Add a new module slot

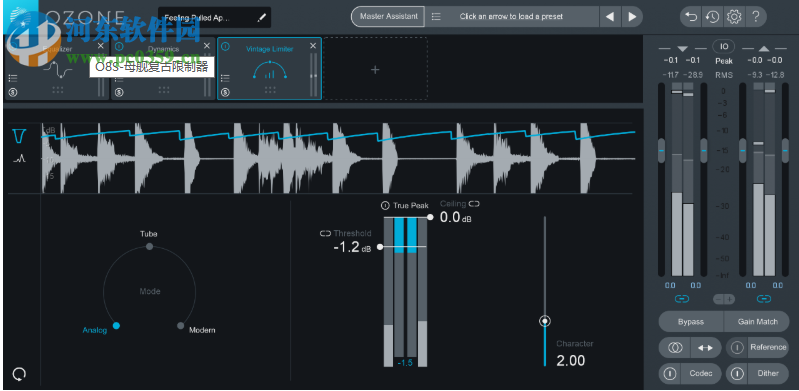(376, 69)
